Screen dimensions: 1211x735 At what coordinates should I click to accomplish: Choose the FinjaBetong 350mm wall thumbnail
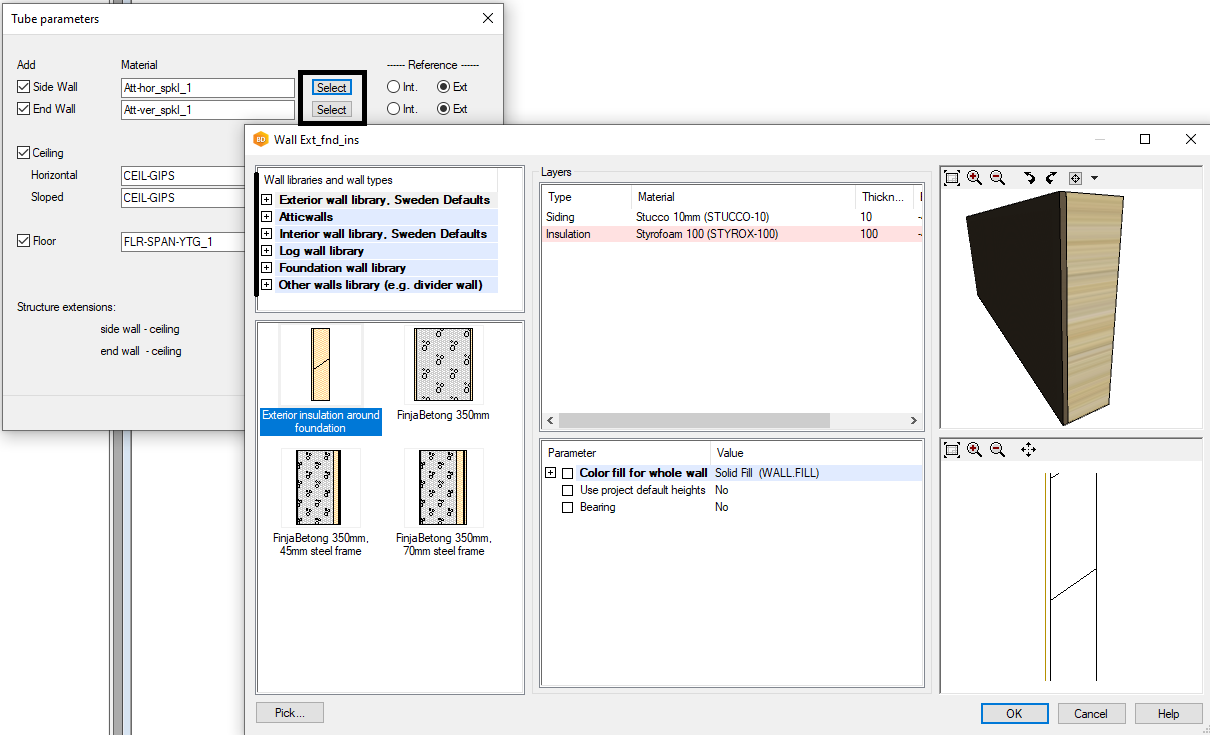click(x=443, y=367)
